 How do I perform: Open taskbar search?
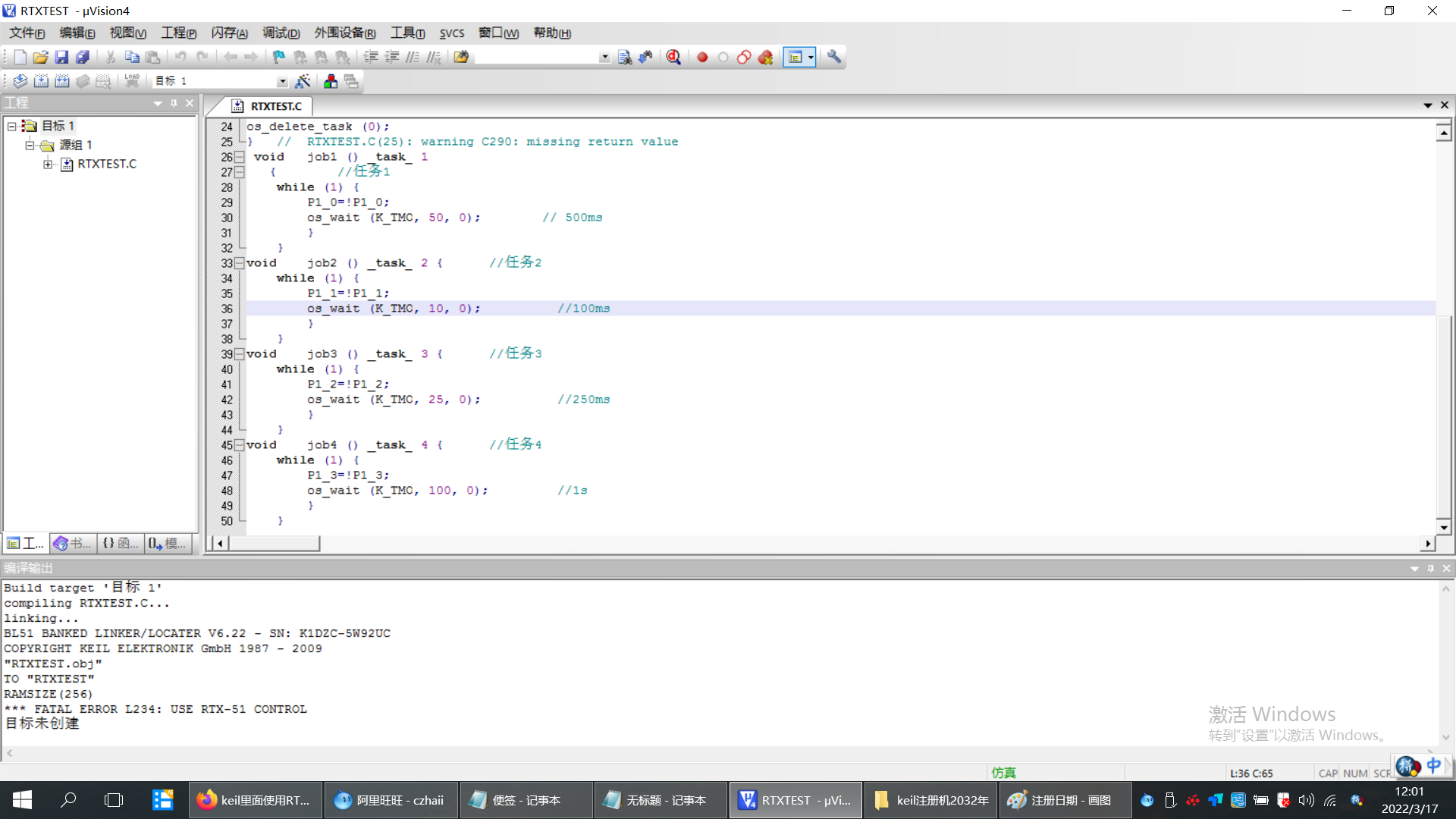(68, 800)
